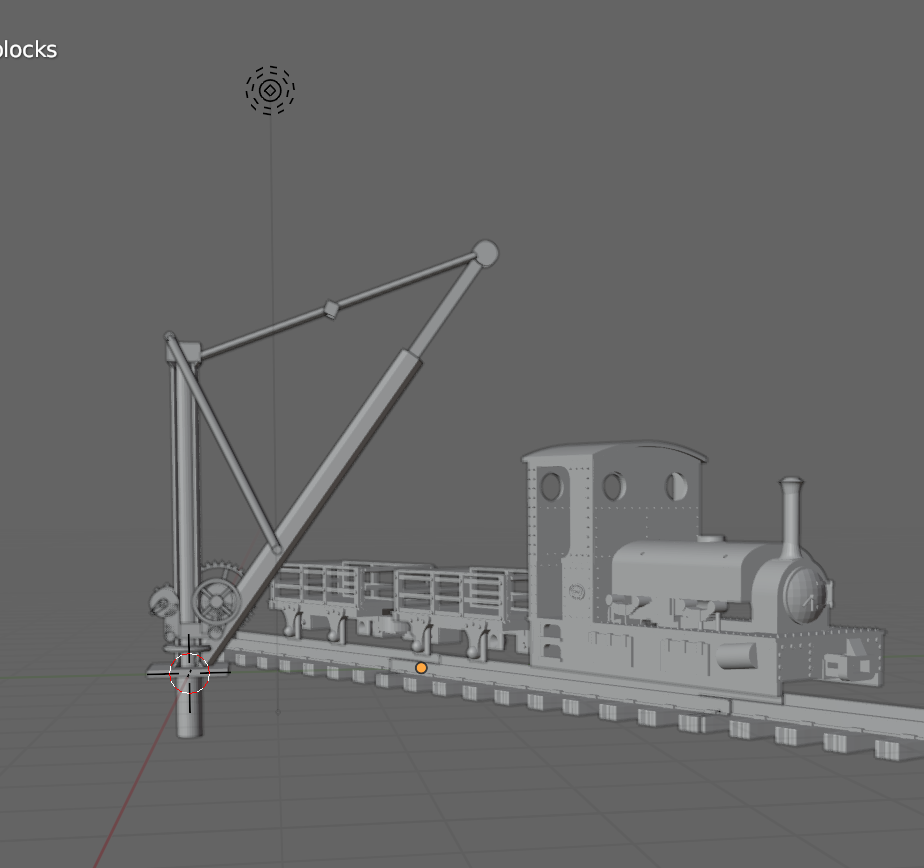Select the orange object origin dot on track

coord(421,666)
